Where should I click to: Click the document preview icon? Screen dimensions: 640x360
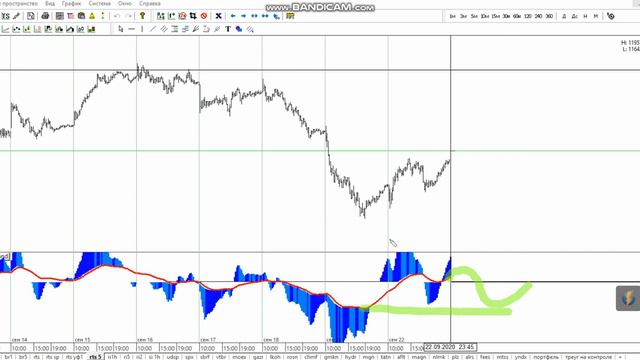(x=31, y=16)
